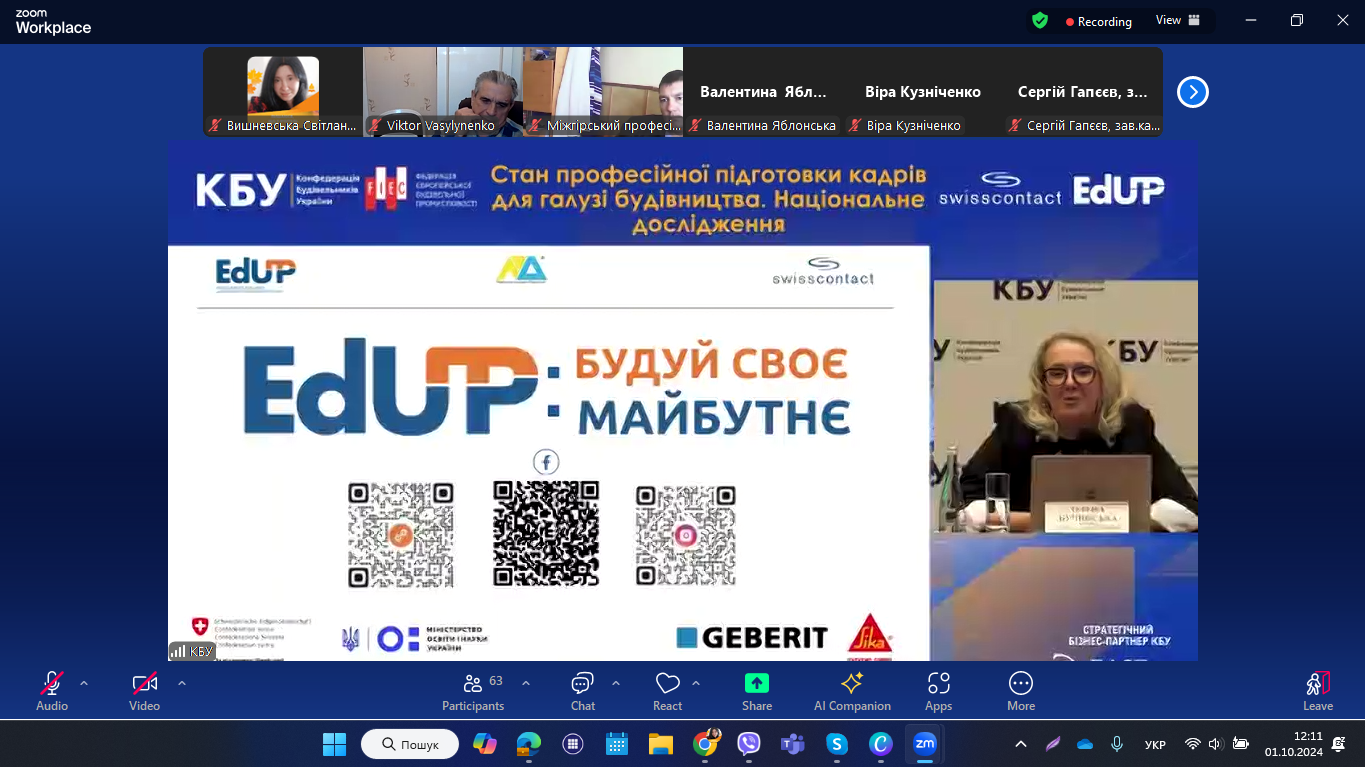Open the Chat panel
The image size is (1365, 767).
pyautogui.click(x=582, y=690)
